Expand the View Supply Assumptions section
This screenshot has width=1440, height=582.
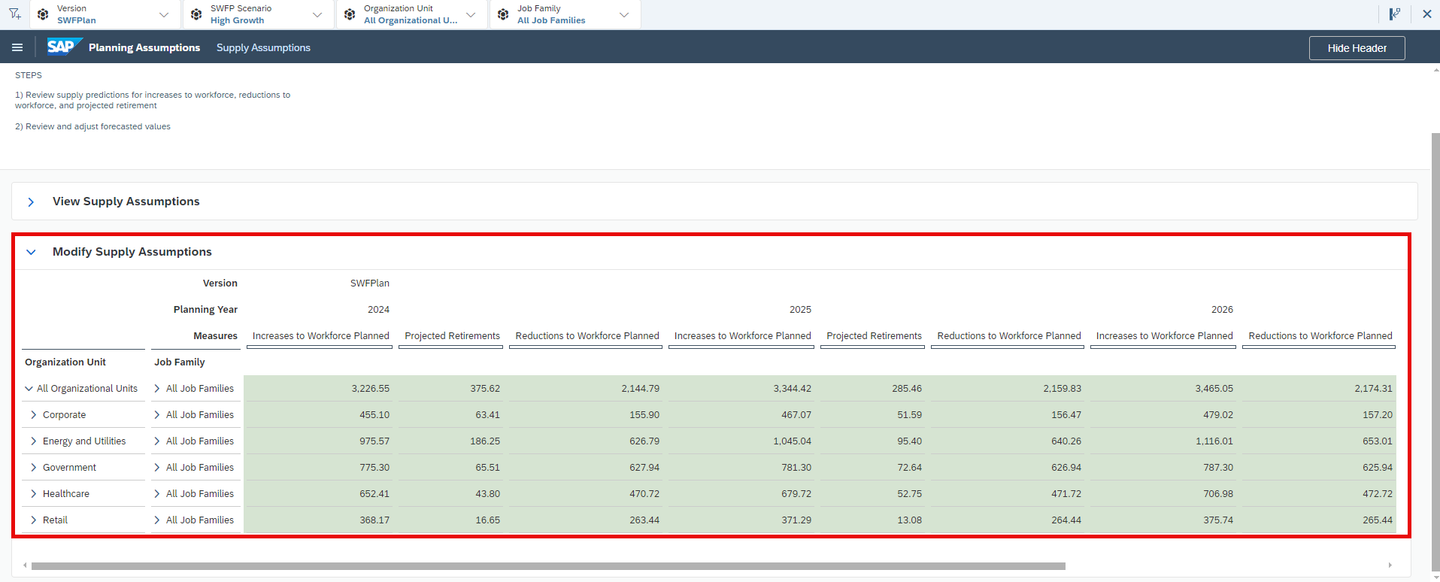point(31,202)
